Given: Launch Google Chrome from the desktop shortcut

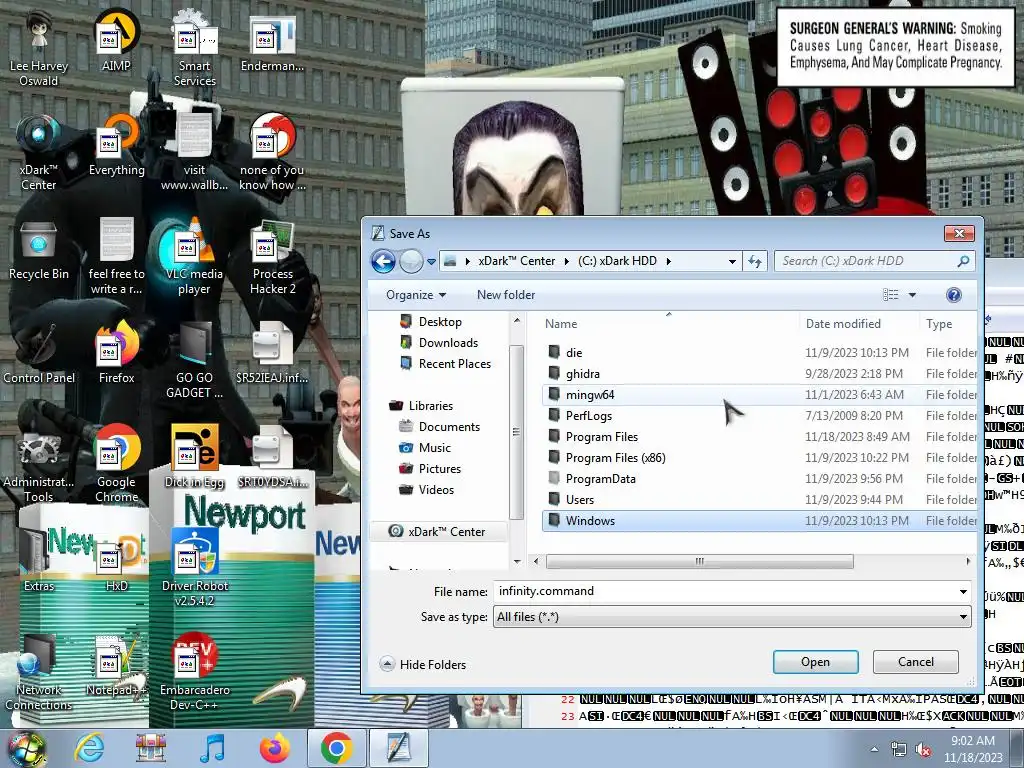Looking at the screenshot, I should (116, 464).
